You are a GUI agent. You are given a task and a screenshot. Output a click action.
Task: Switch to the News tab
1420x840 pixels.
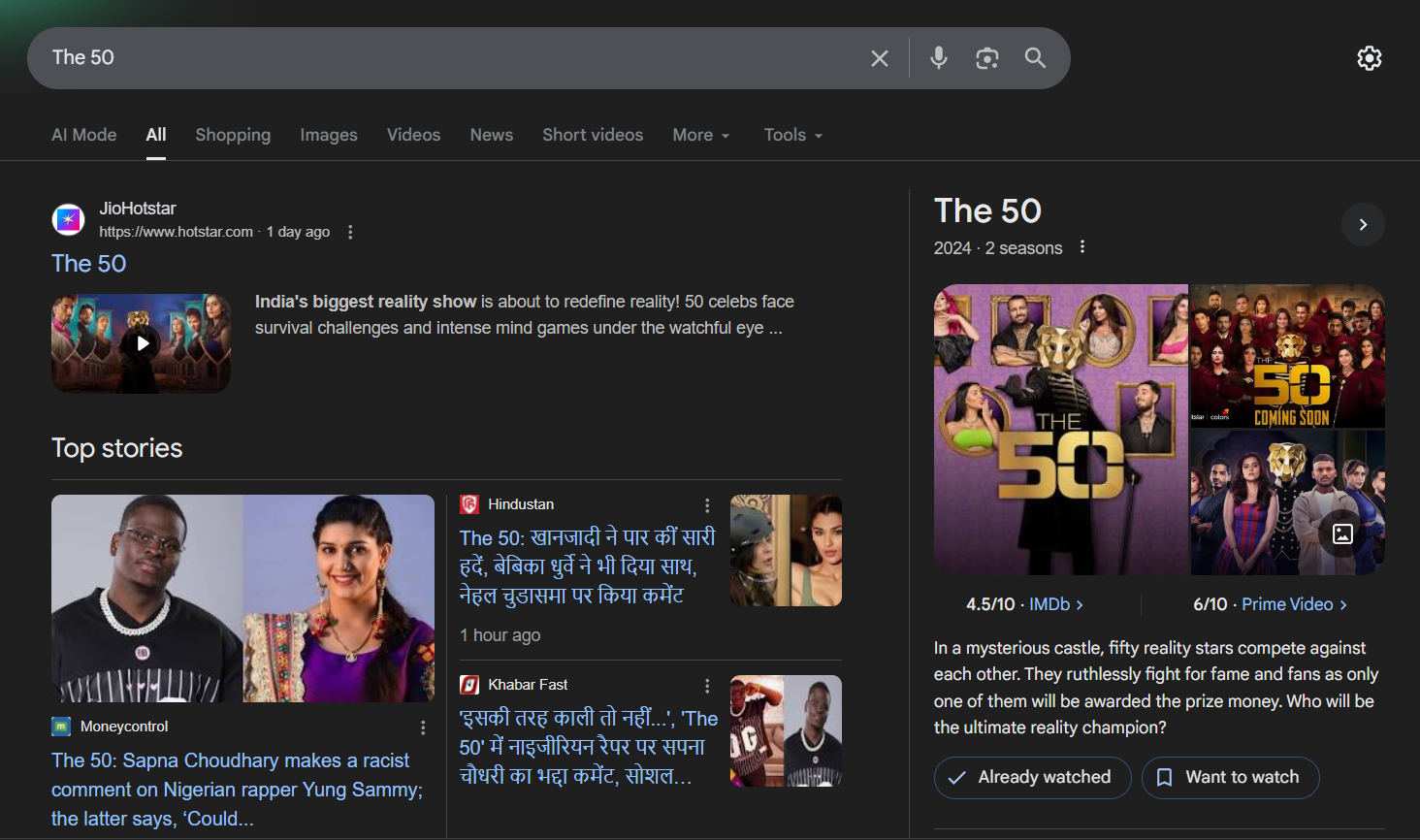492,135
